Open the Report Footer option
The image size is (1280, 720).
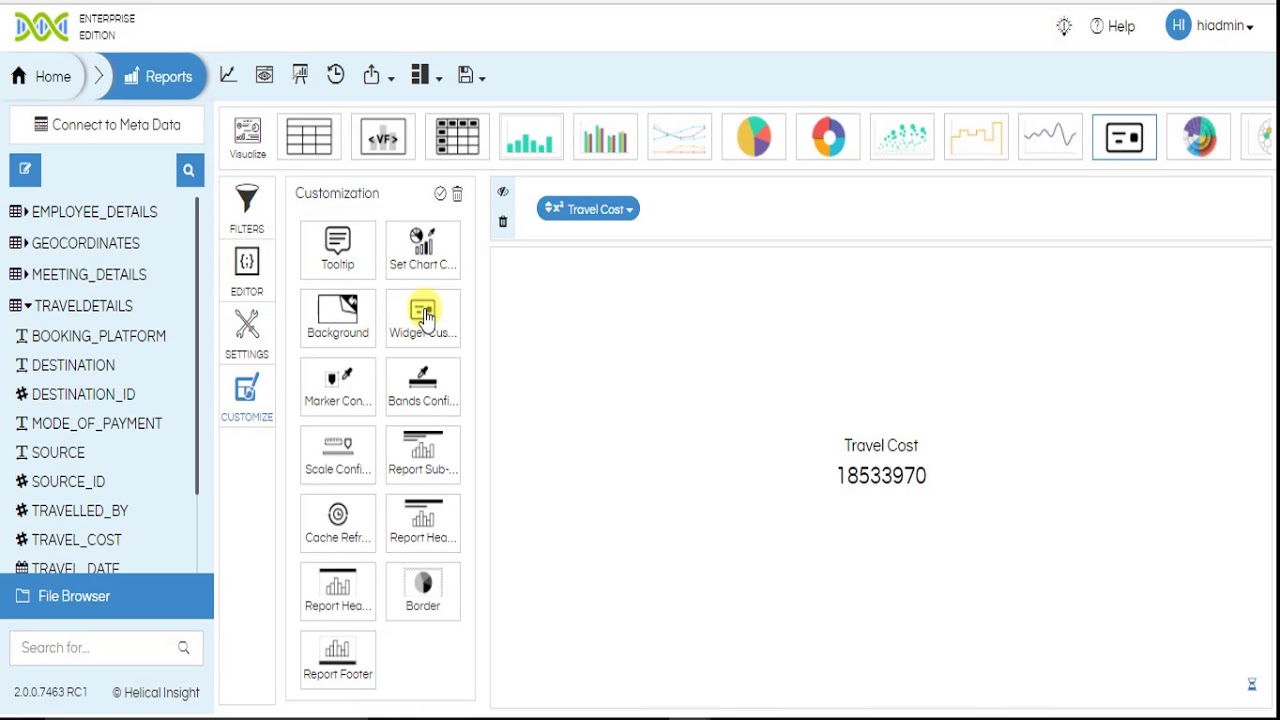click(x=338, y=658)
